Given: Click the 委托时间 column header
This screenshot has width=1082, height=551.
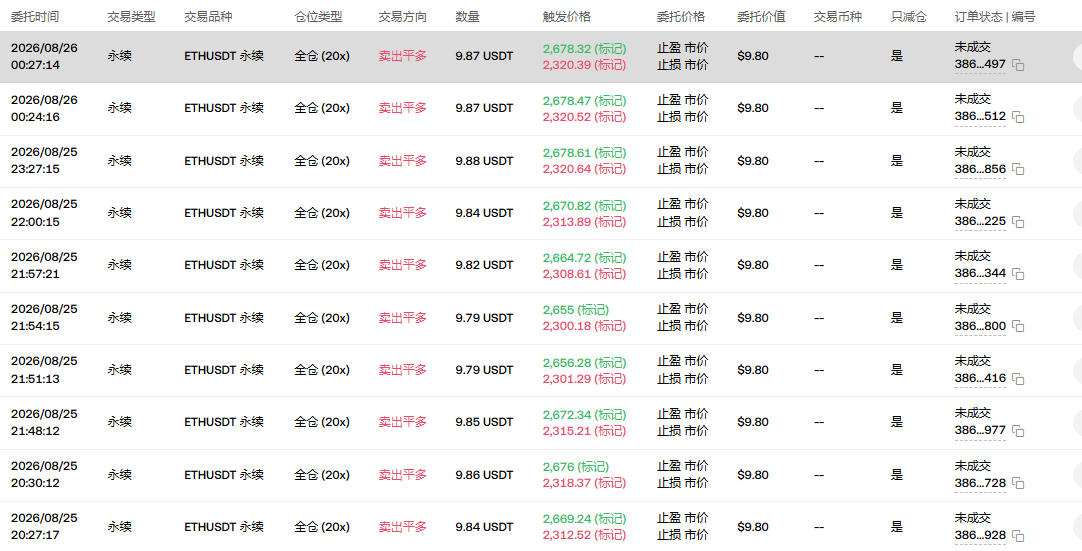Looking at the screenshot, I should click(x=35, y=17).
